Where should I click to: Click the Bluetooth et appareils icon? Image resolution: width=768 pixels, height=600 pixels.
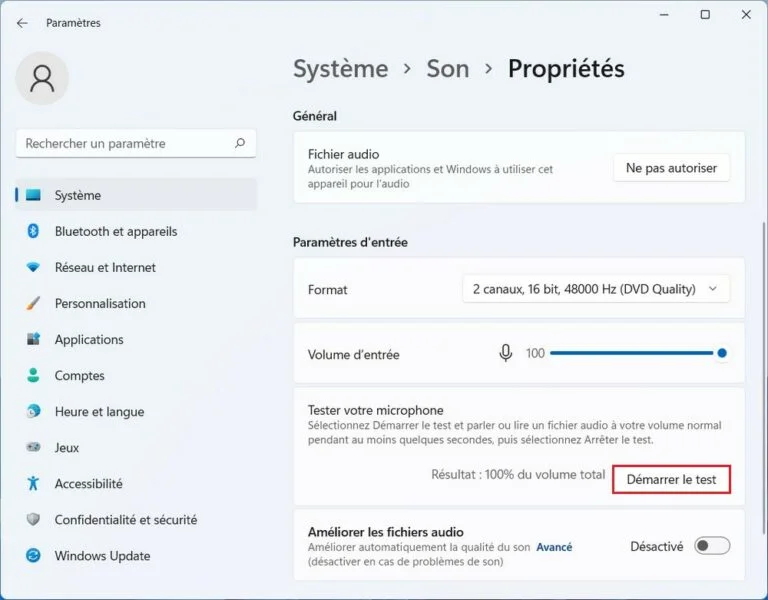33,231
